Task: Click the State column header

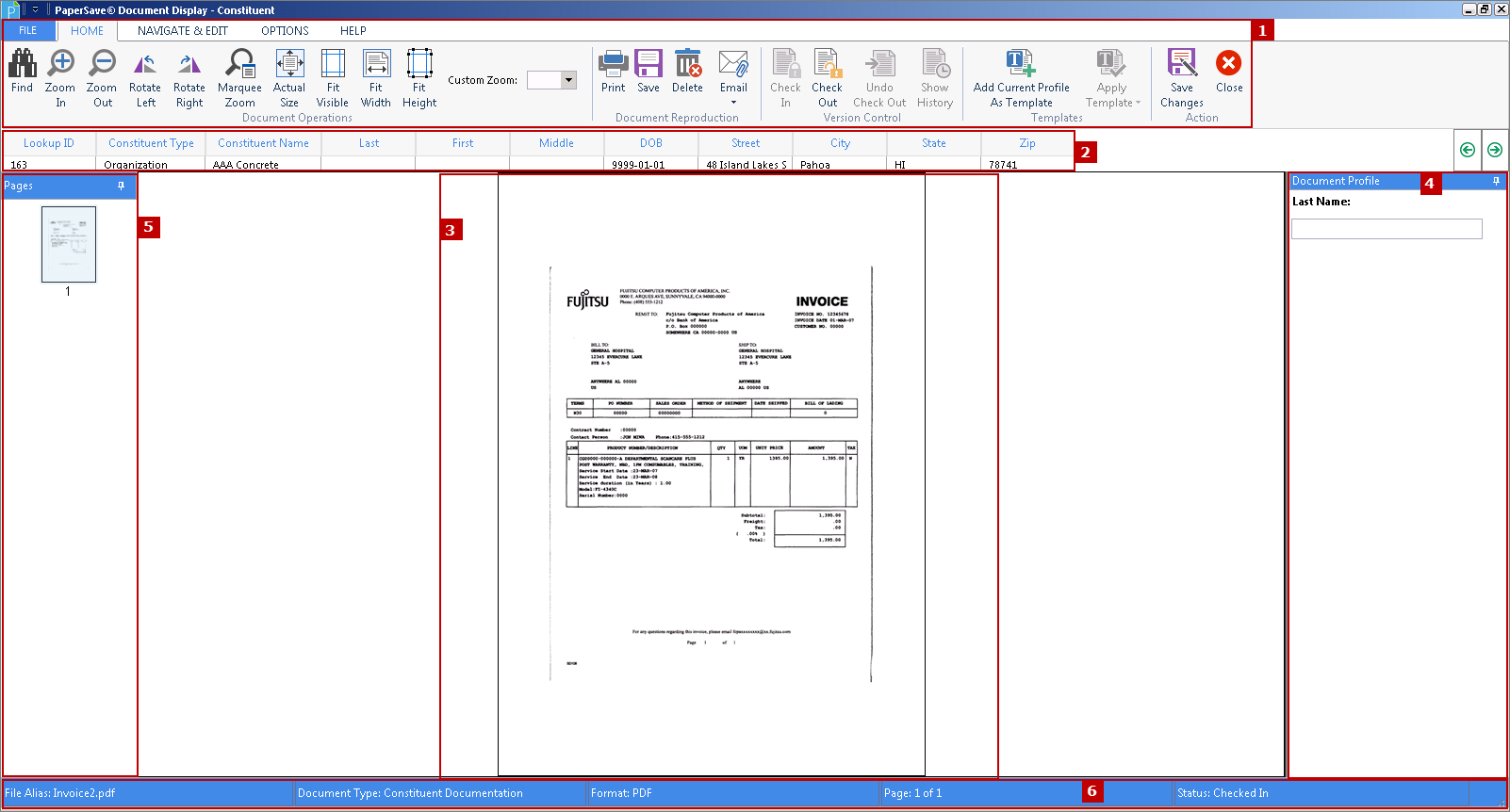Action: point(934,143)
